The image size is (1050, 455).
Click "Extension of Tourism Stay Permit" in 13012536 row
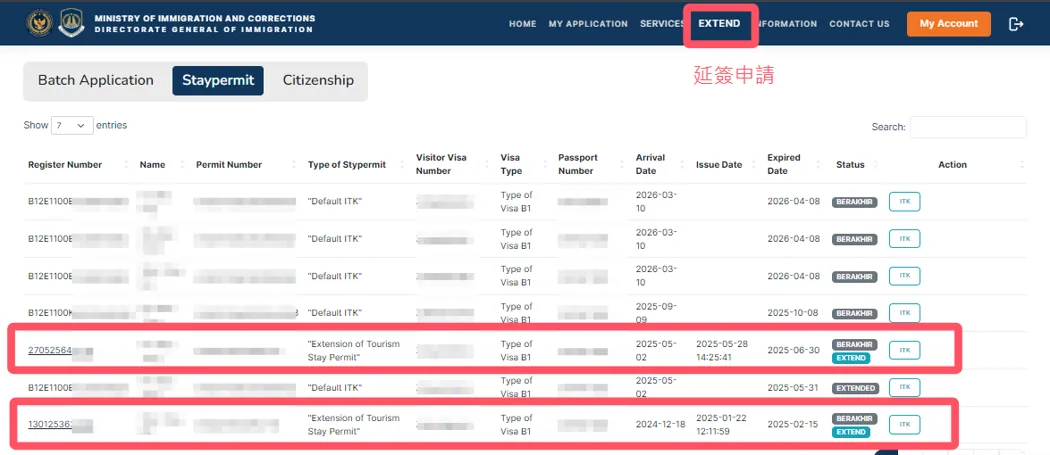354,424
